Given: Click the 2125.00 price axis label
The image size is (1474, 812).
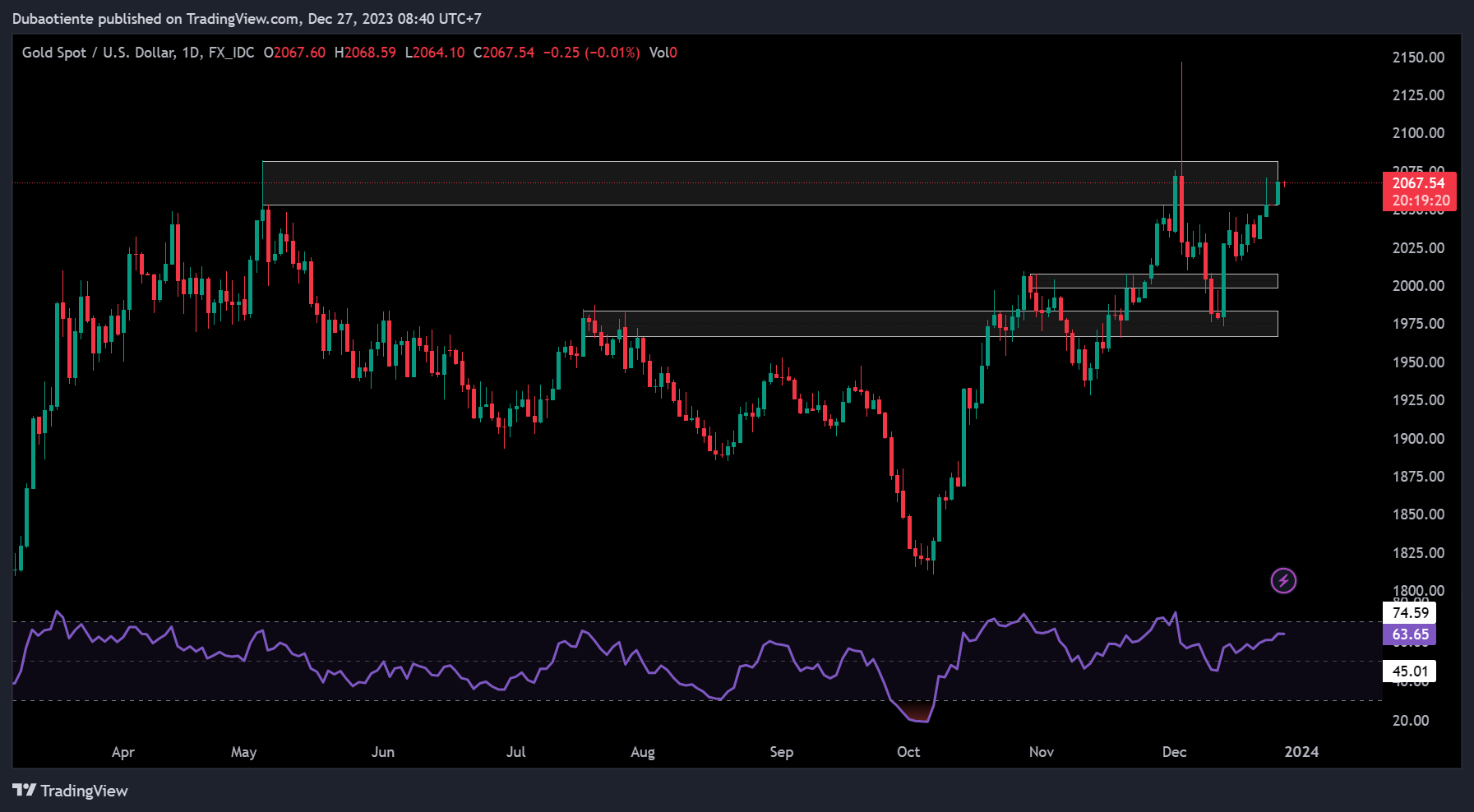Looking at the screenshot, I should [1418, 95].
